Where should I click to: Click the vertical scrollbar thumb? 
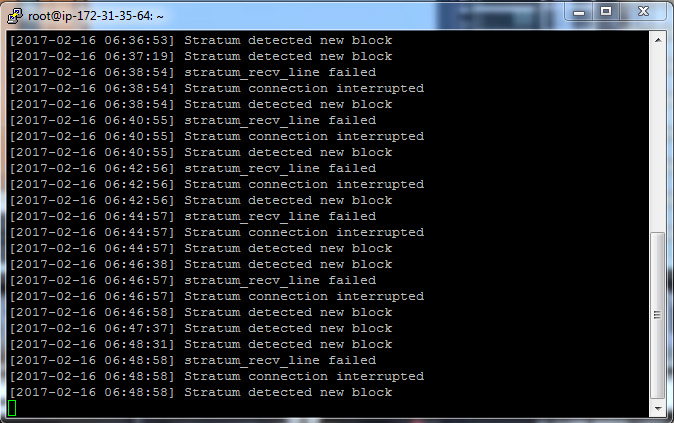(x=657, y=315)
